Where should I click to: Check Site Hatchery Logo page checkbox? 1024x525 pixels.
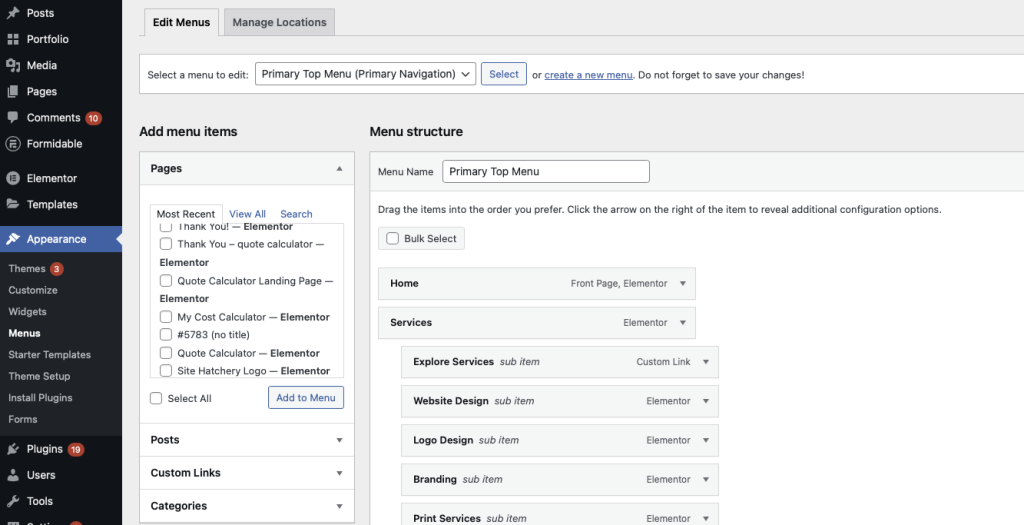tap(166, 371)
